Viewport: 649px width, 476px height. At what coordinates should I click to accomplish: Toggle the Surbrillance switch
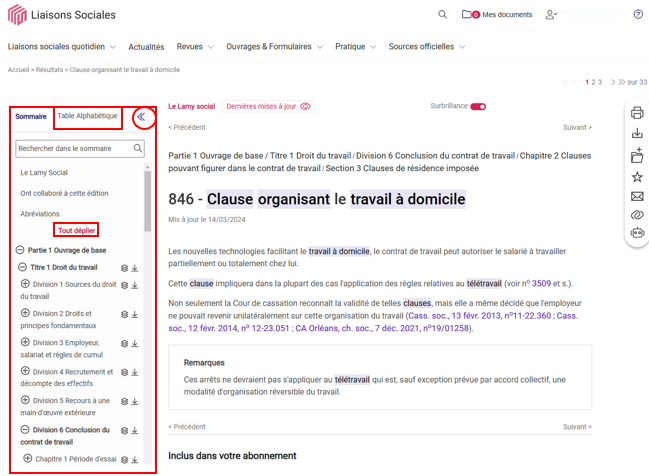click(x=478, y=107)
